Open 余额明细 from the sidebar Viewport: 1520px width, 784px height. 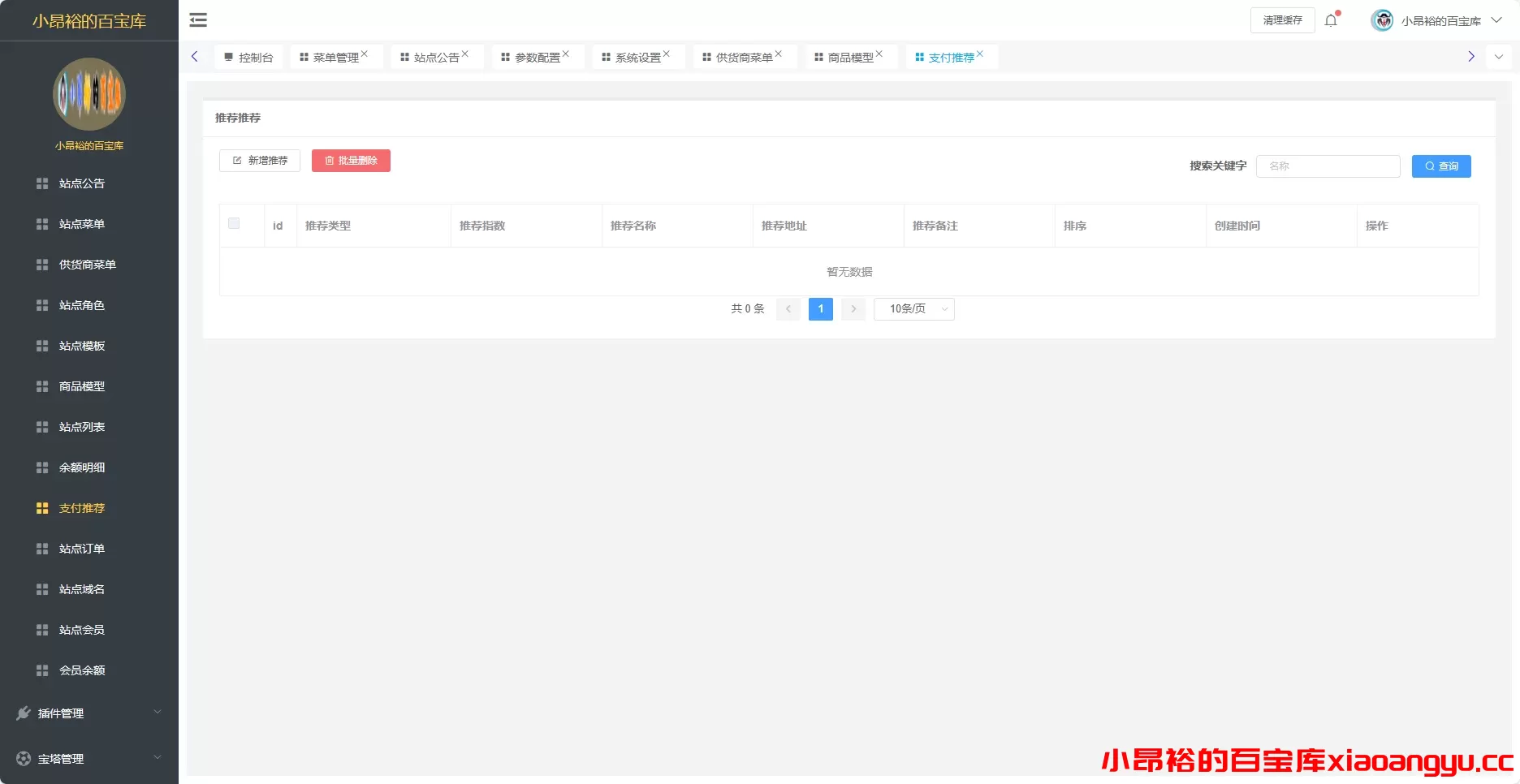pyautogui.click(x=81, y=467)
